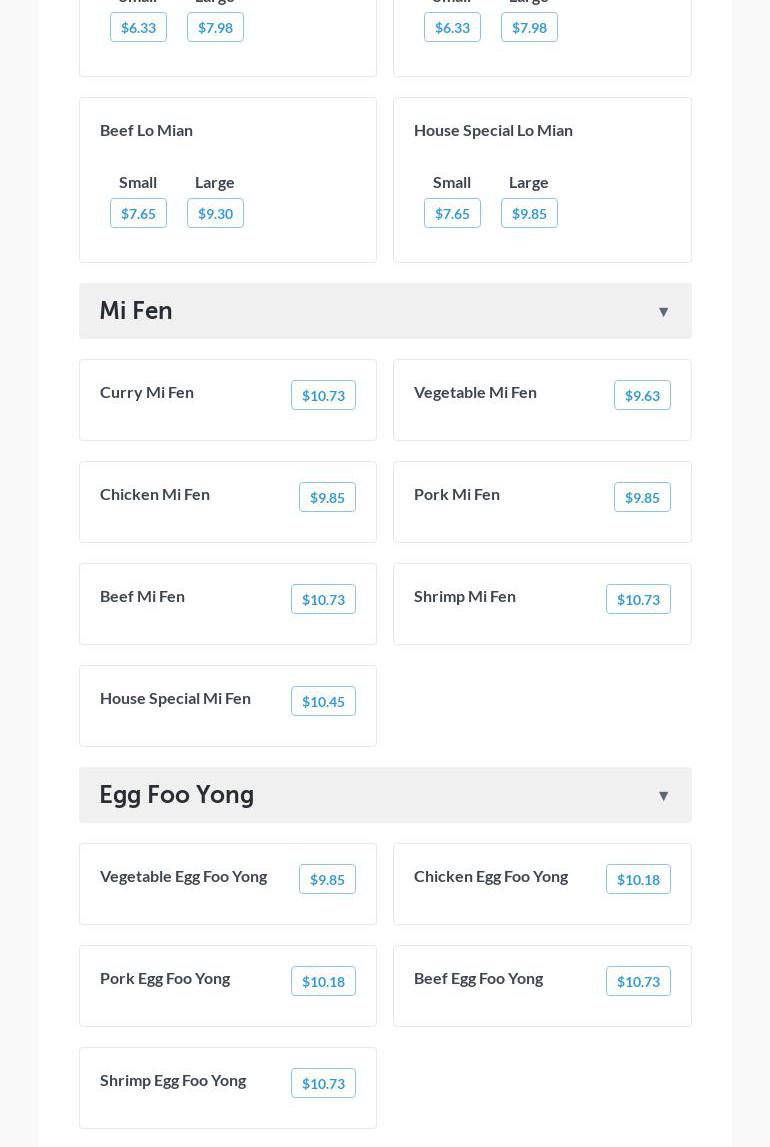Screen dimensions: 770x1147
Task: Choose House Special Lo Mian small $7.65
Action: 452,213
